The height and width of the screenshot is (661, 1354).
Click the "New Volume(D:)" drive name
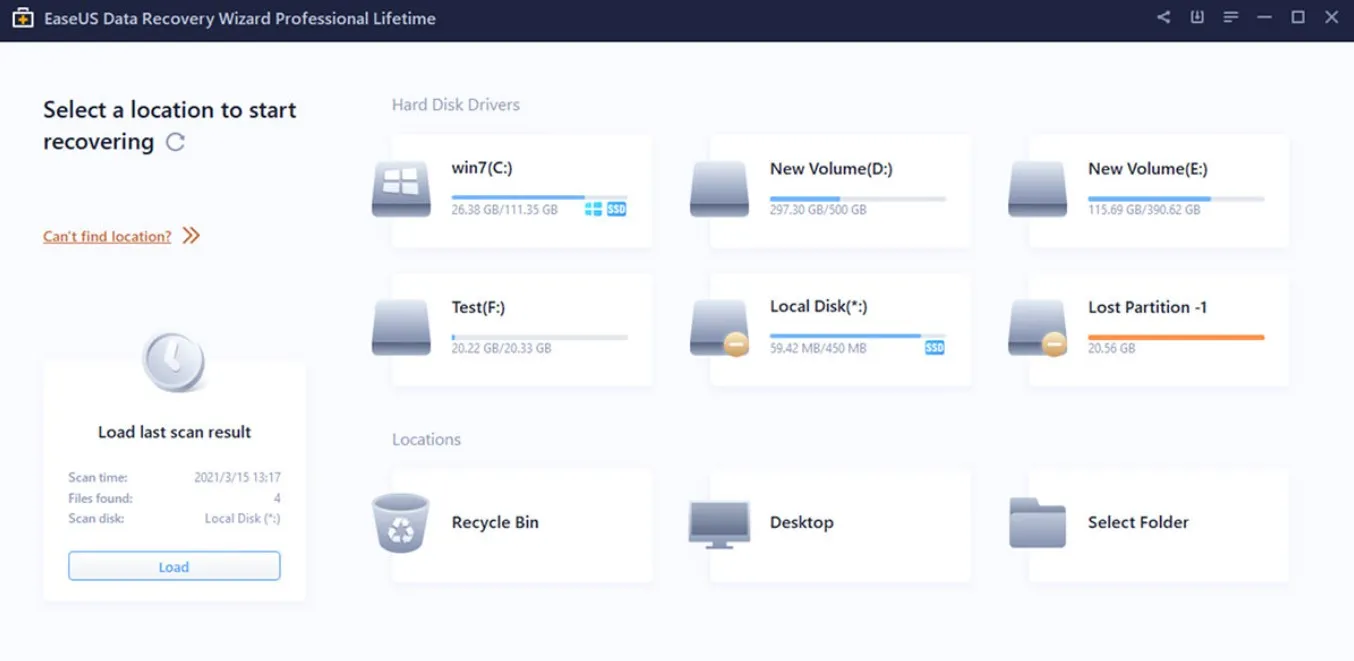coord(831,168)
